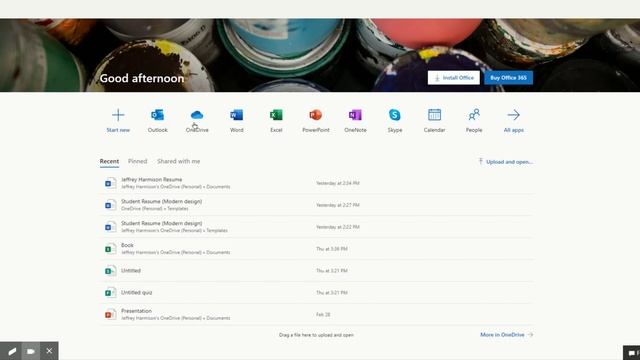Click the Install Office button
This screenshot has height=360, width=640.
pyautogui.click(x=453, y=78)
